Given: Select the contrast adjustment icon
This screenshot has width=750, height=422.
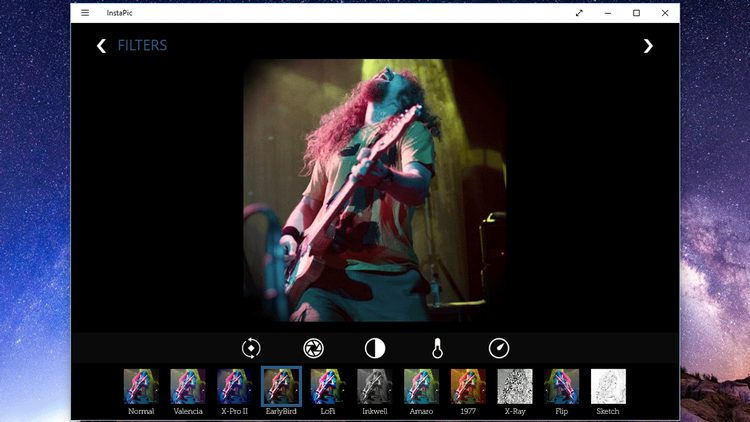Looking at the screenshot, I should (375, 348).
